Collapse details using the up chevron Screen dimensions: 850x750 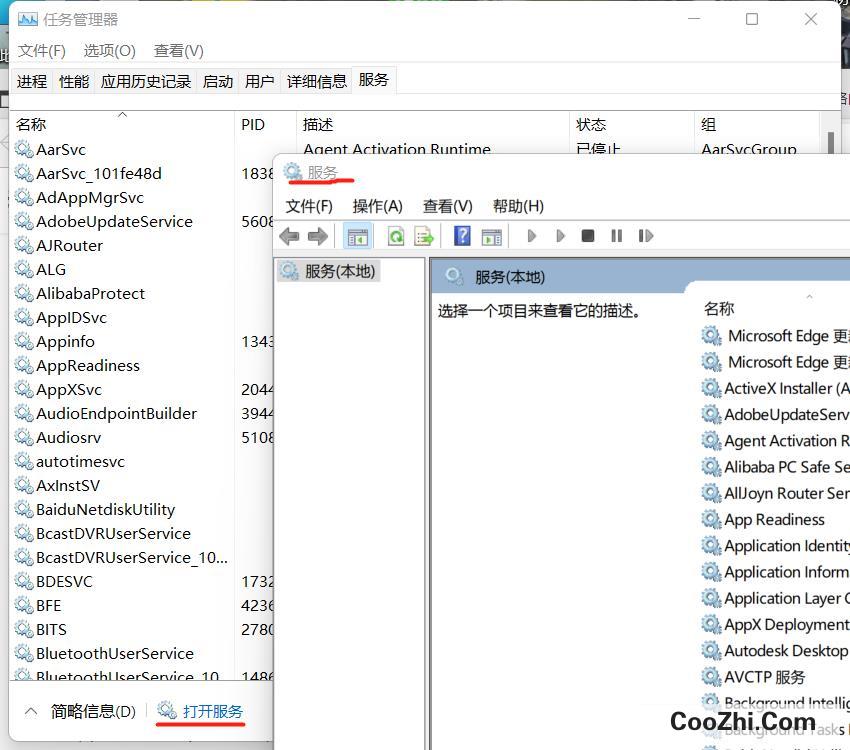point(31,711)
